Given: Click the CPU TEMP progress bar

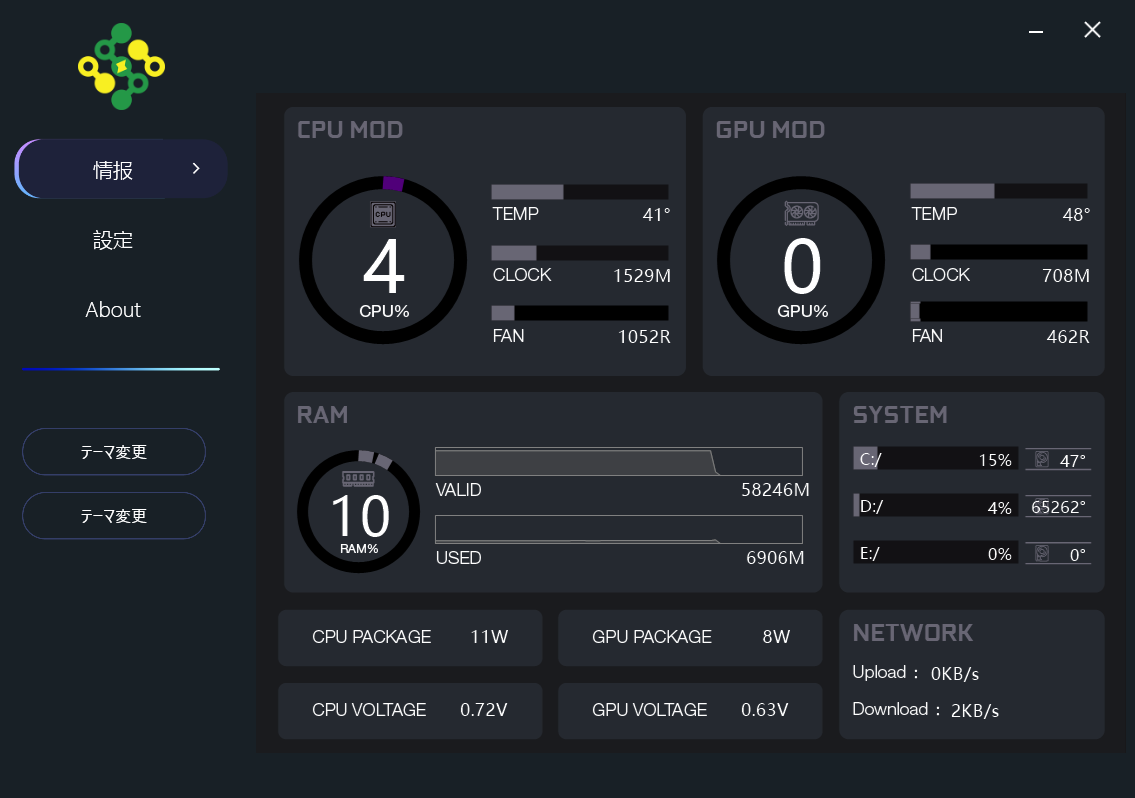Looking at the screenshot, I should click(579, 192).
